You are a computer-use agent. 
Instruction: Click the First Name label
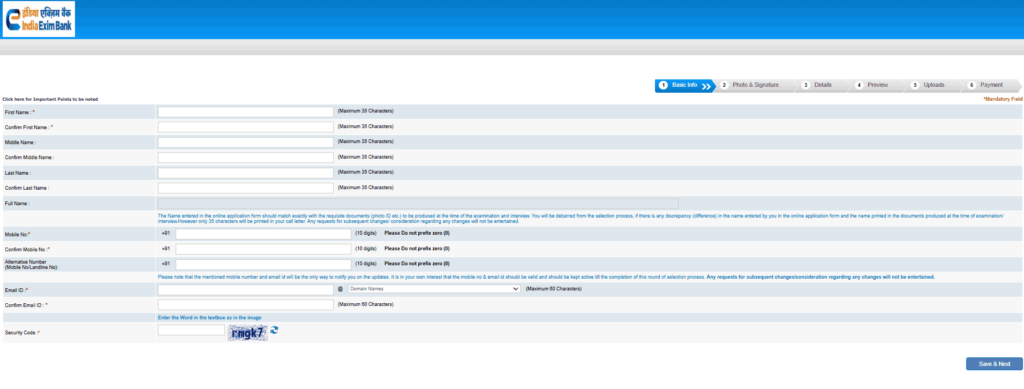coord(20,112)
